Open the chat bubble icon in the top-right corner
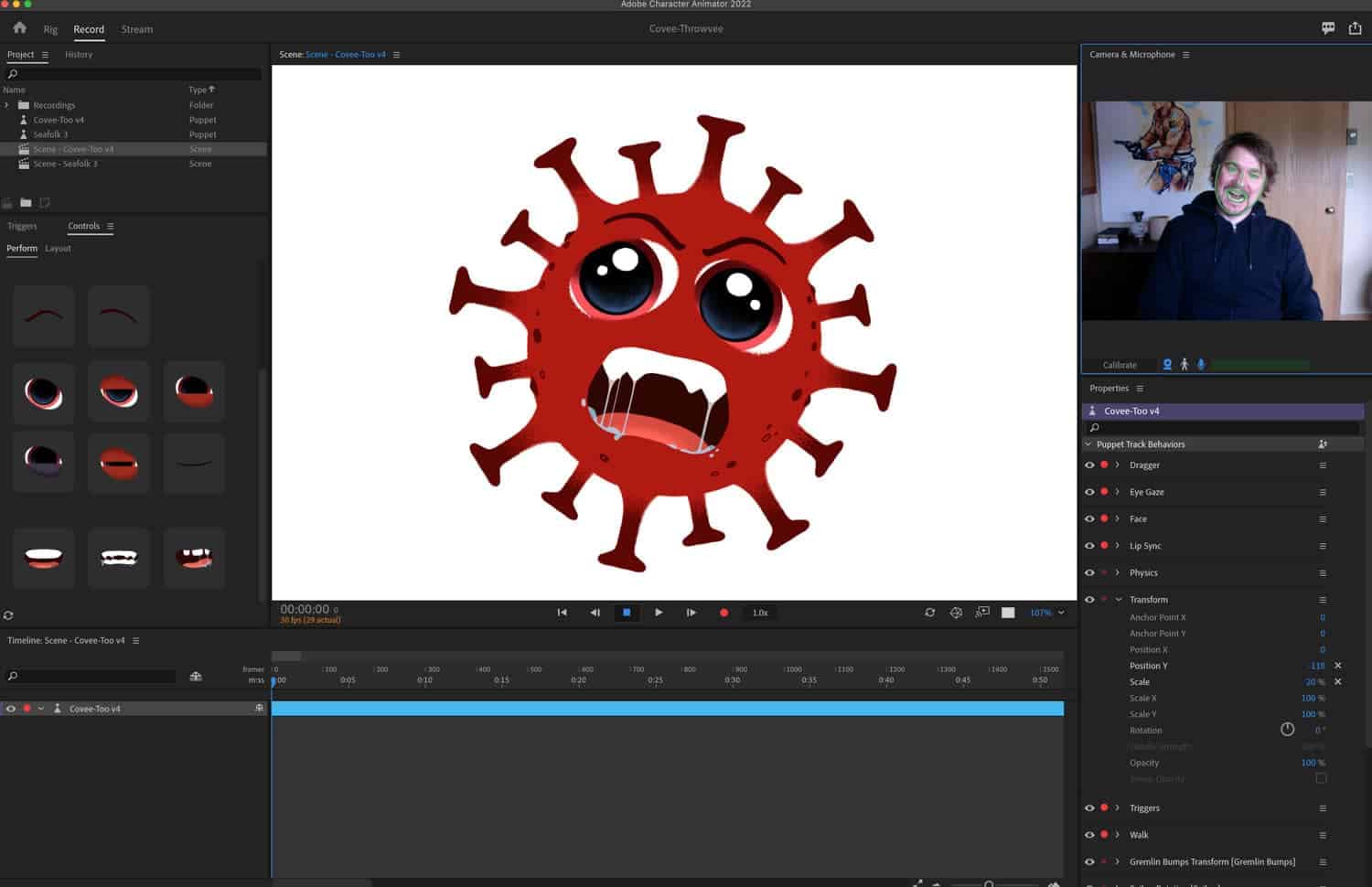 click(x=1327, y=28)
